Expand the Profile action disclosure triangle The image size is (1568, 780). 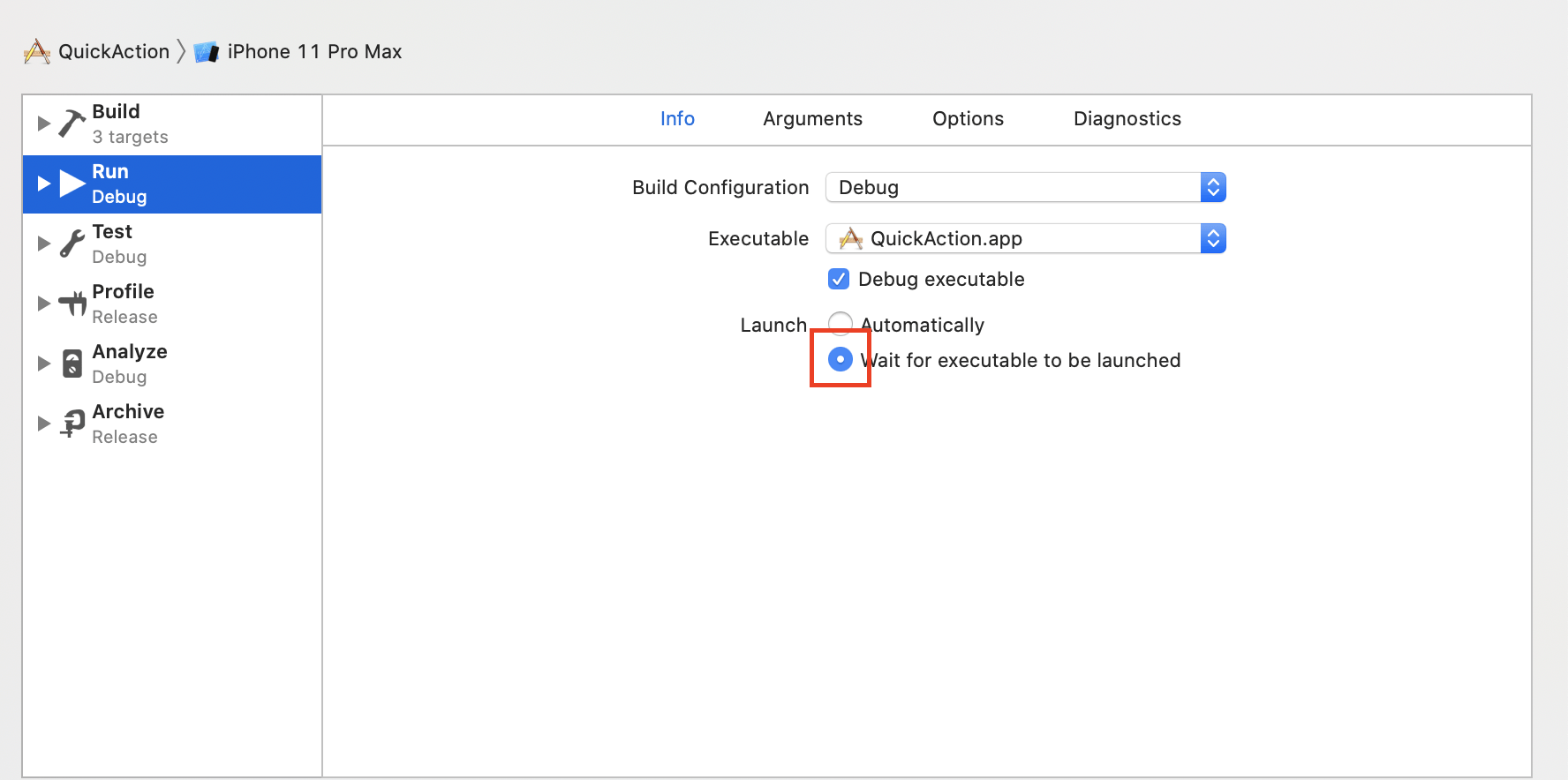tap(43, 304)
